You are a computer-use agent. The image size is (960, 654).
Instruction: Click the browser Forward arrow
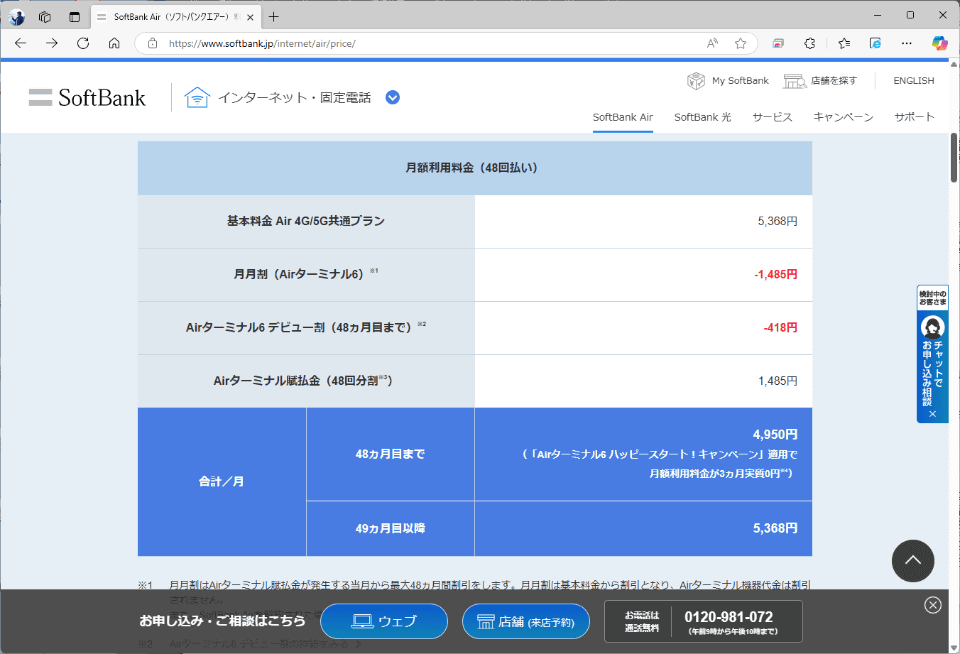coord(52,43)
